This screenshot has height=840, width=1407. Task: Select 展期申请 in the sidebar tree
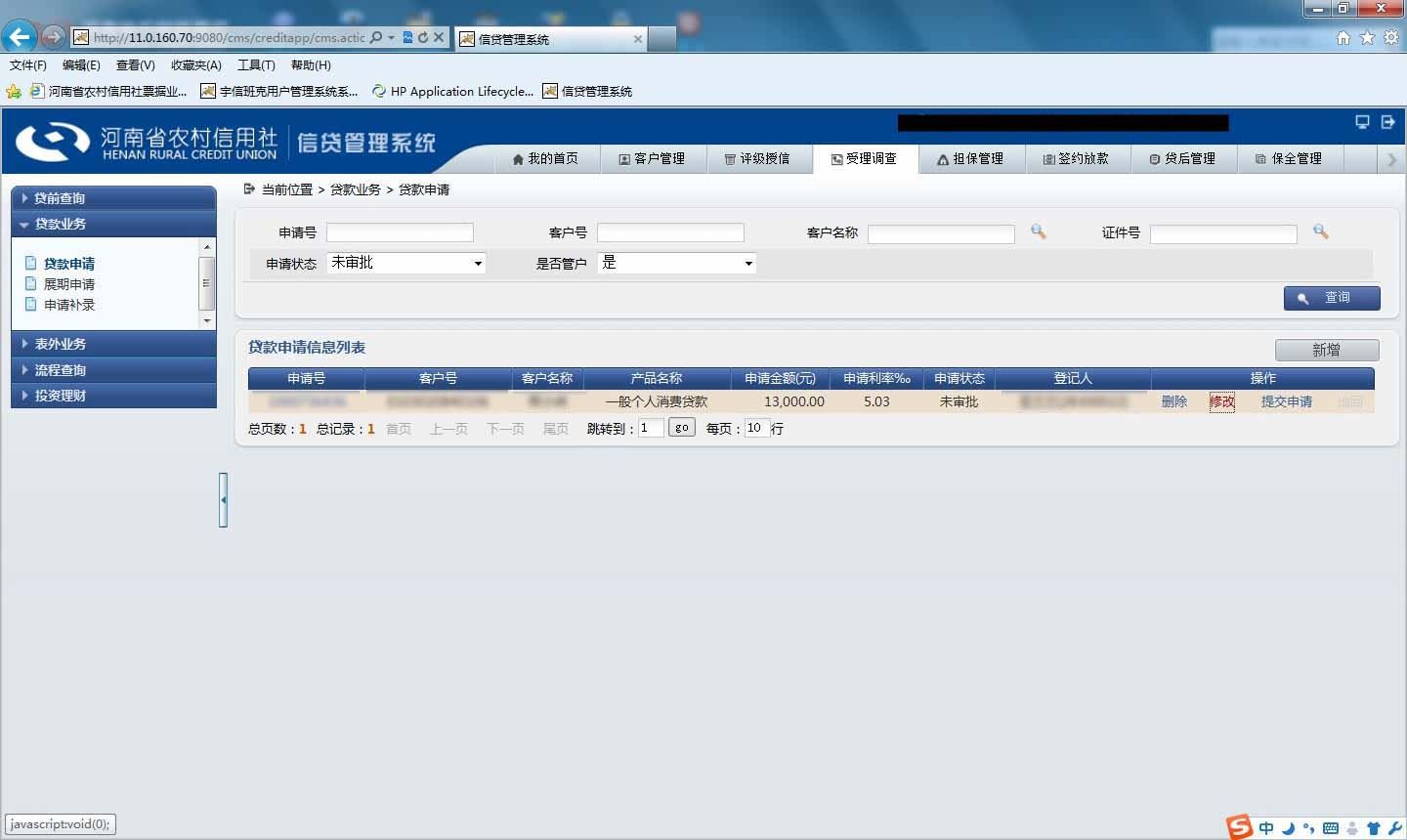[x=69, y=284]
